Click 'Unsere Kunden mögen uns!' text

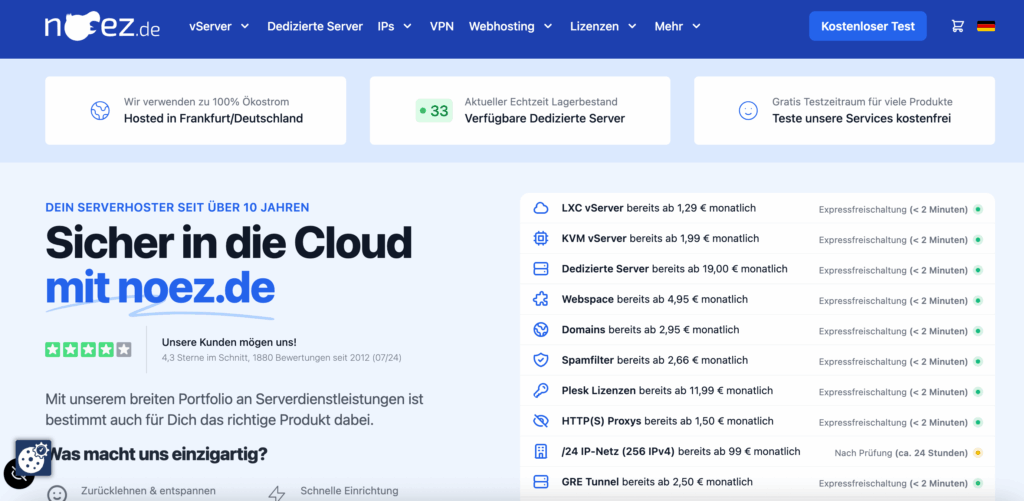[229, 342]
